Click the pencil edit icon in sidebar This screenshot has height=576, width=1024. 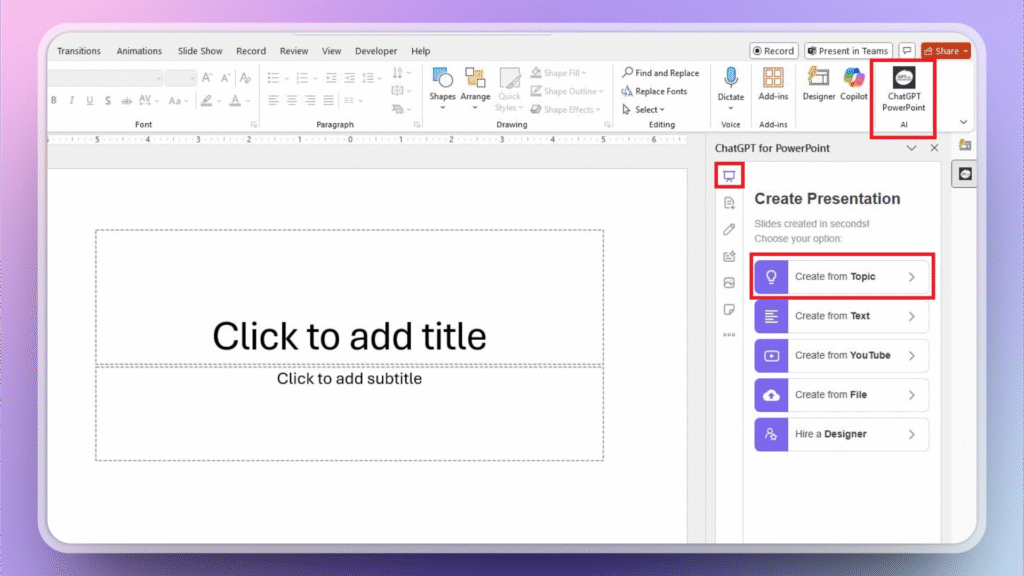click(729, 229)
